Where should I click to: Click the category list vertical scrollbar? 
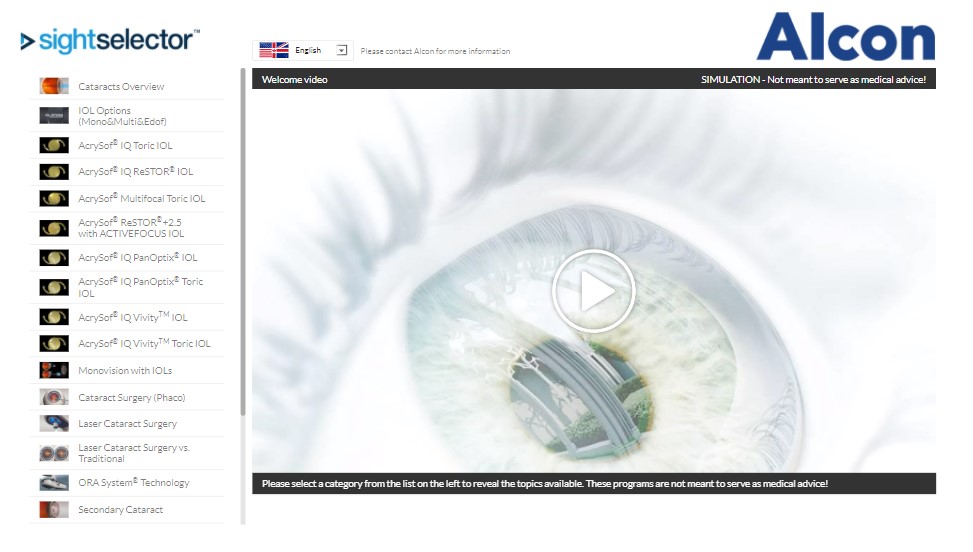pos(243,242)
